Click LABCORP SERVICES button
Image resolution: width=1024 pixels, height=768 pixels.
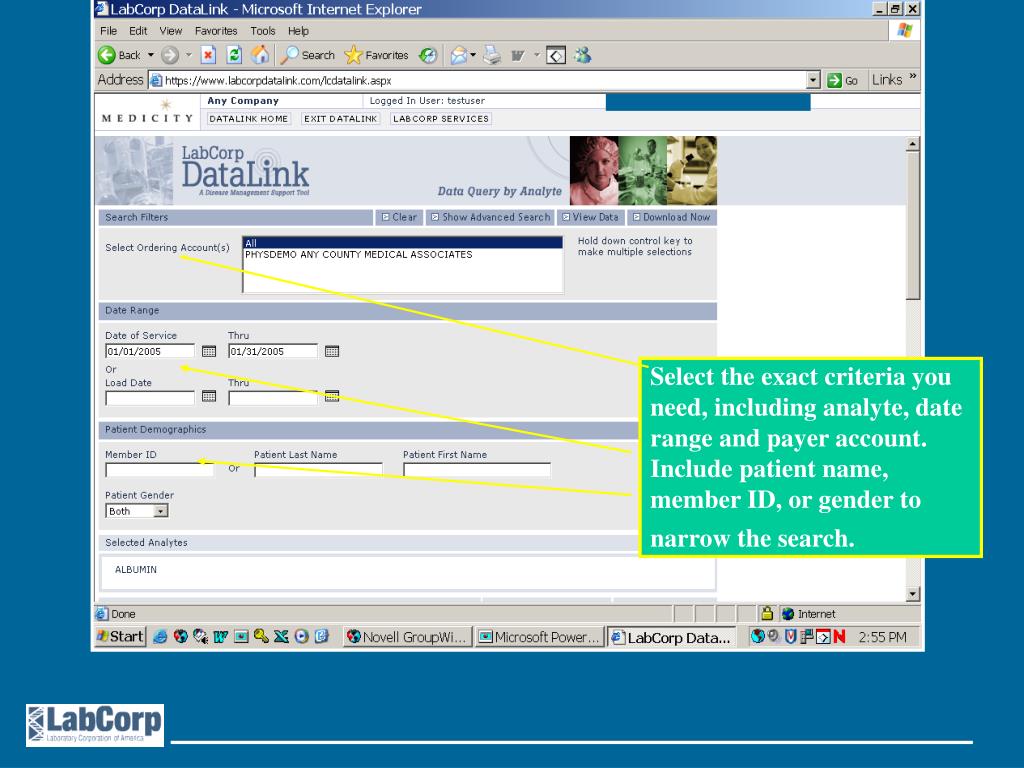tap(441, 119)
